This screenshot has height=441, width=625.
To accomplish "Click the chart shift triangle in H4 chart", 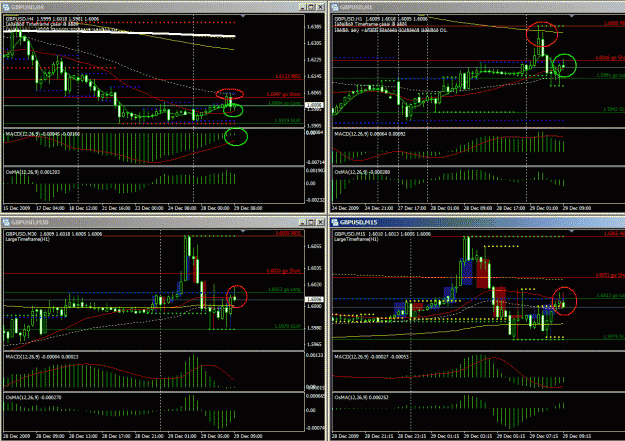I will 243,16.
